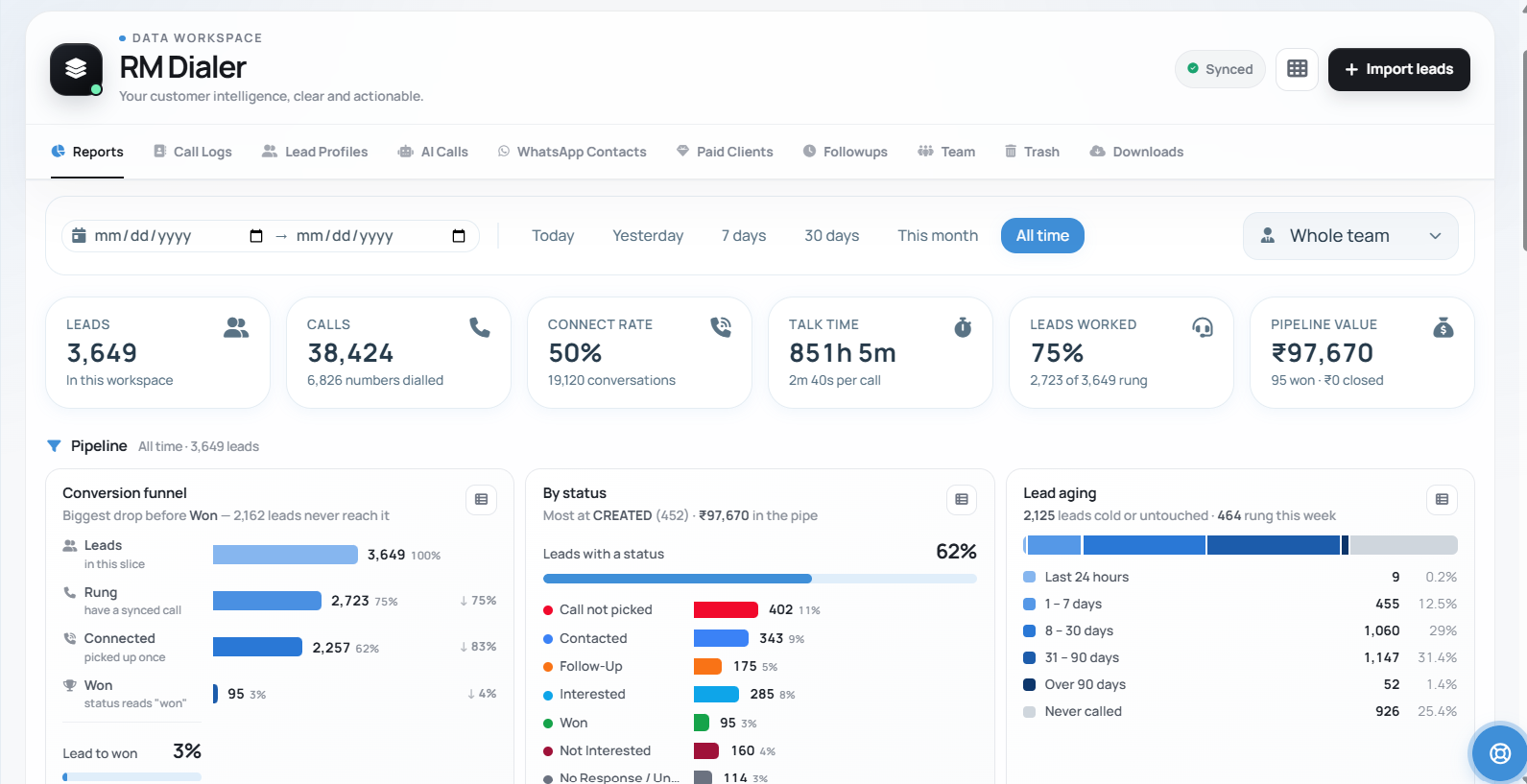Click the Follow-Up orange bar
Viewport: 1527px width, 784px height.
point(707,666)
